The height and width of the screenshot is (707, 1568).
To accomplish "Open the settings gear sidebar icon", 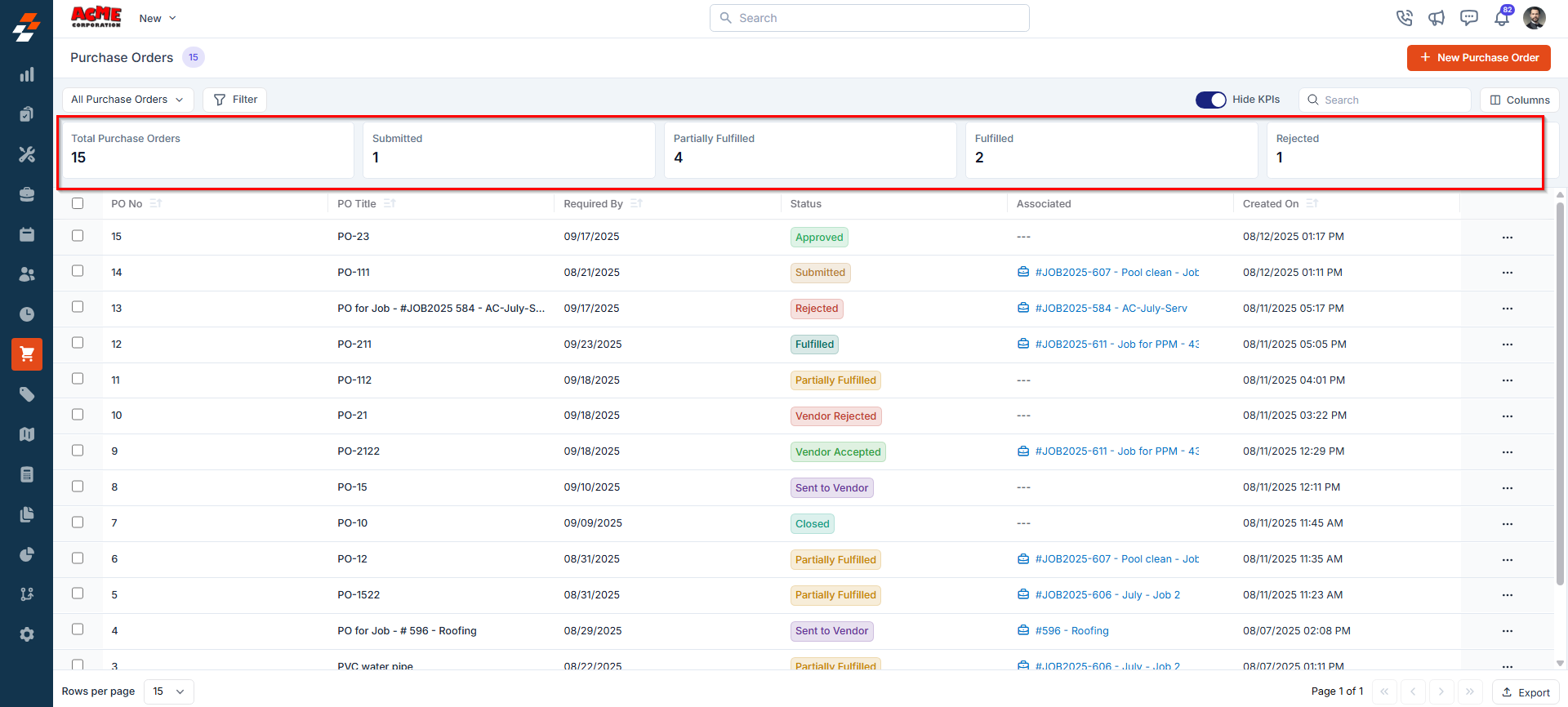I will [x=27, y=634].
